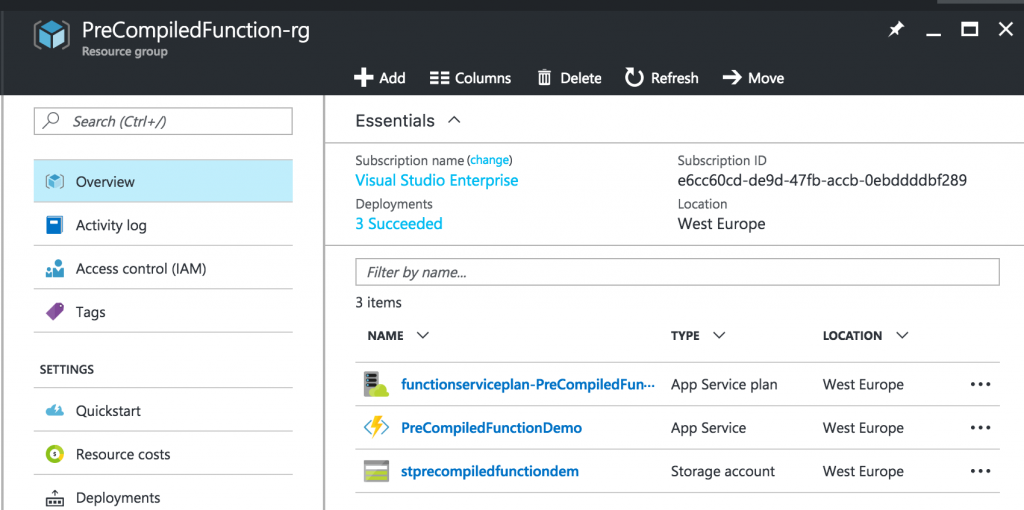Click the Overview cube icon in sidebar
1024x510 pixels.
[54, 182]
